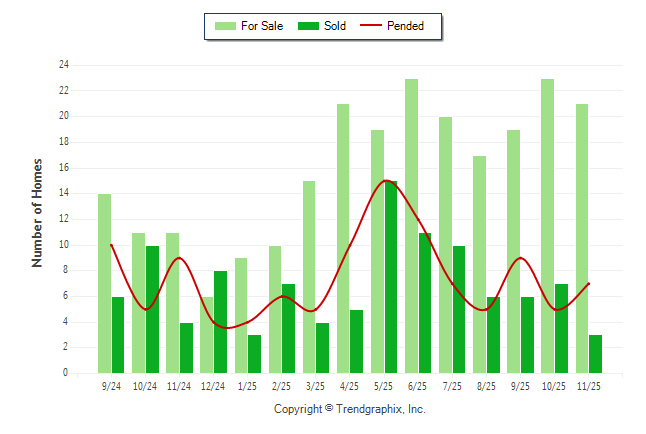
Task: Toggle the Sold series legend label
Action: [x=335, y=26]
